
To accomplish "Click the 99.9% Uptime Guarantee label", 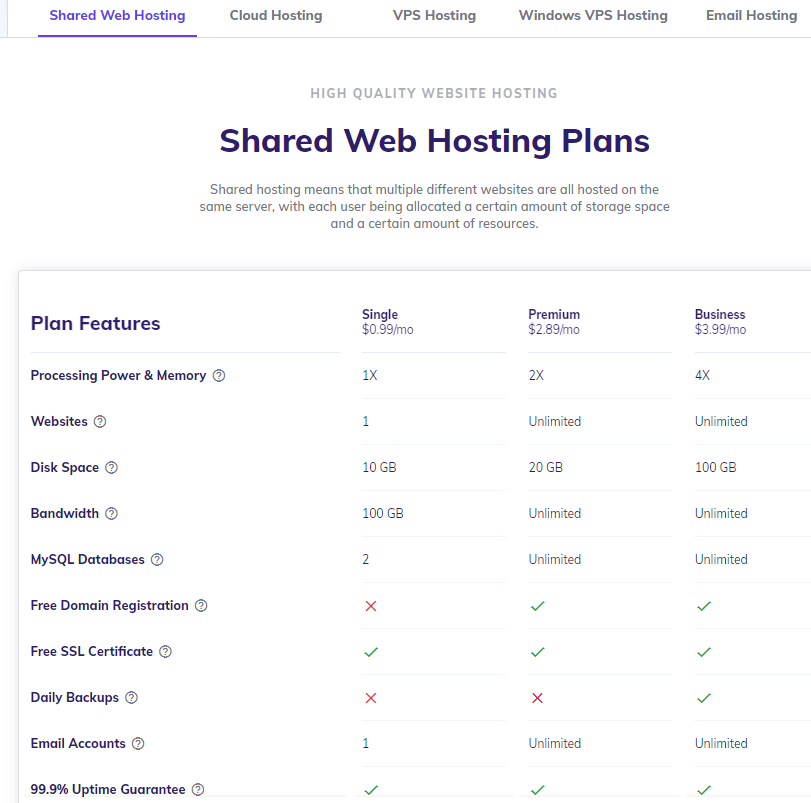I will [x=108, y=790].
